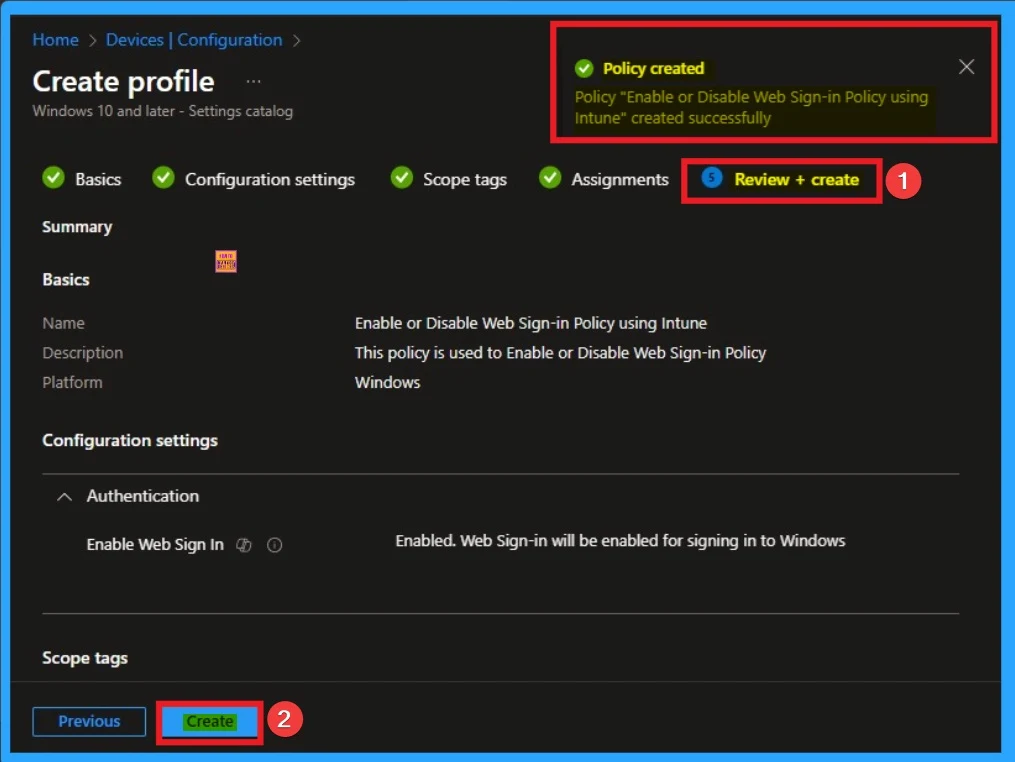This screenshot has width=1015, height=762.
Task: Click the Assignments step checkmark icon
Action: point(550,177)
